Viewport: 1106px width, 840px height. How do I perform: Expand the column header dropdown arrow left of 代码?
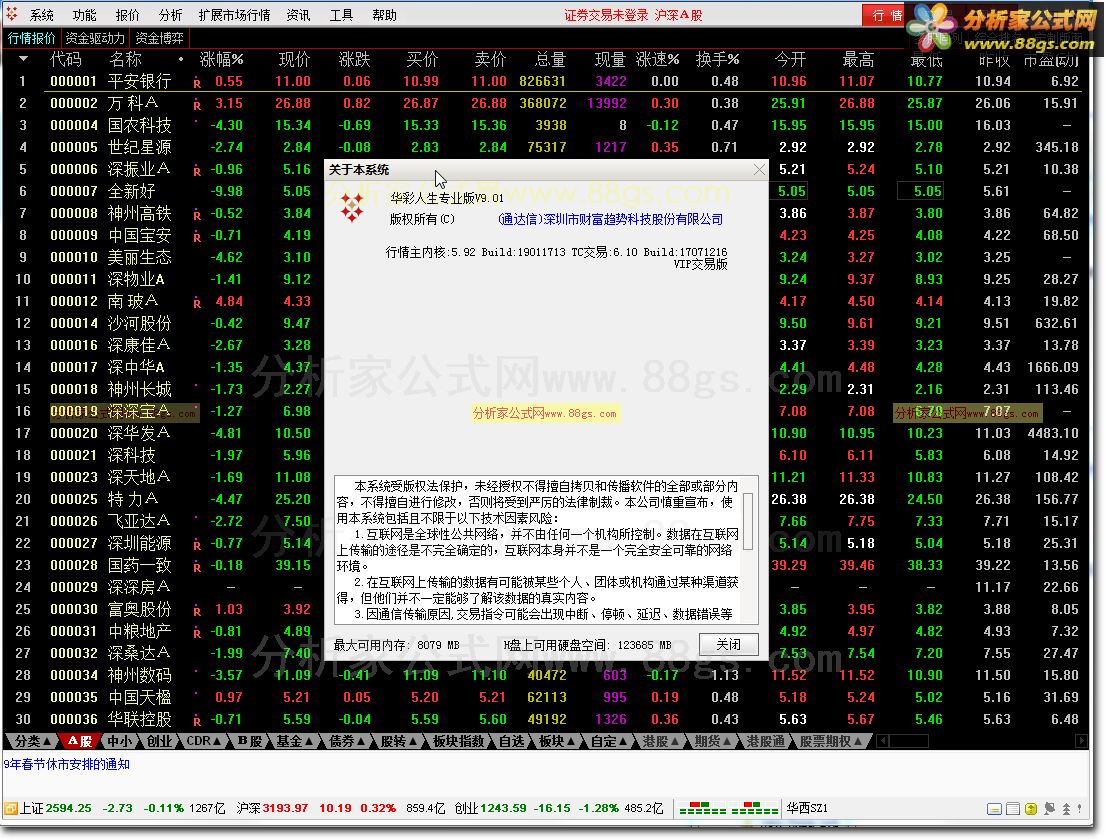pyautogui.click(x=23, y=59)
